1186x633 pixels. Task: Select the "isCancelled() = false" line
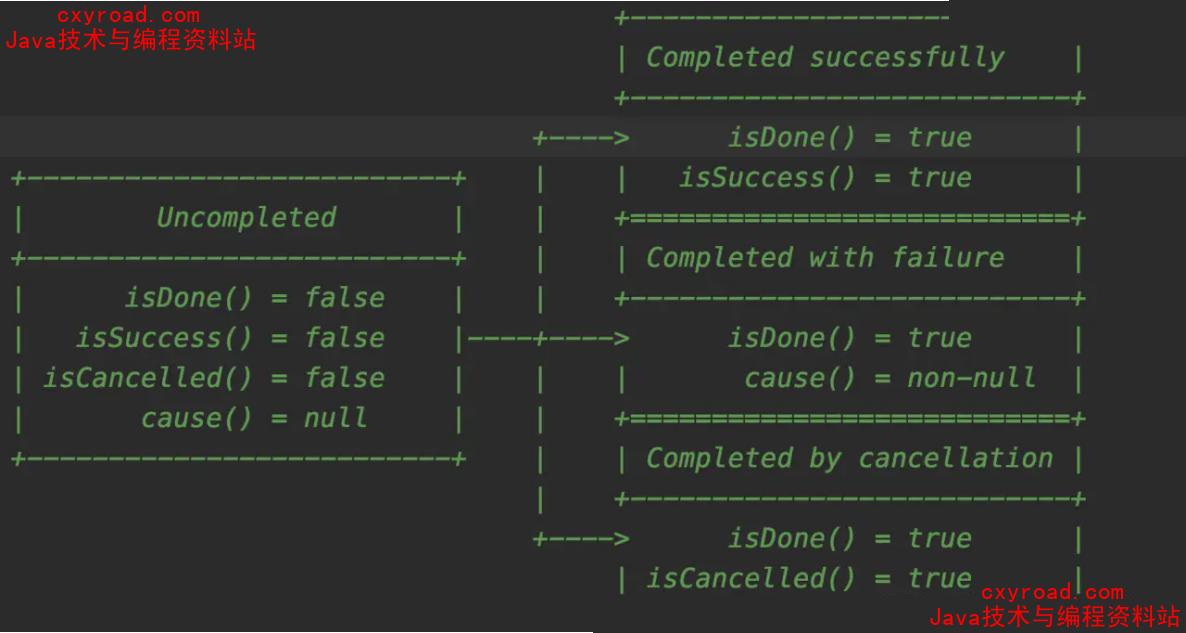213,378
